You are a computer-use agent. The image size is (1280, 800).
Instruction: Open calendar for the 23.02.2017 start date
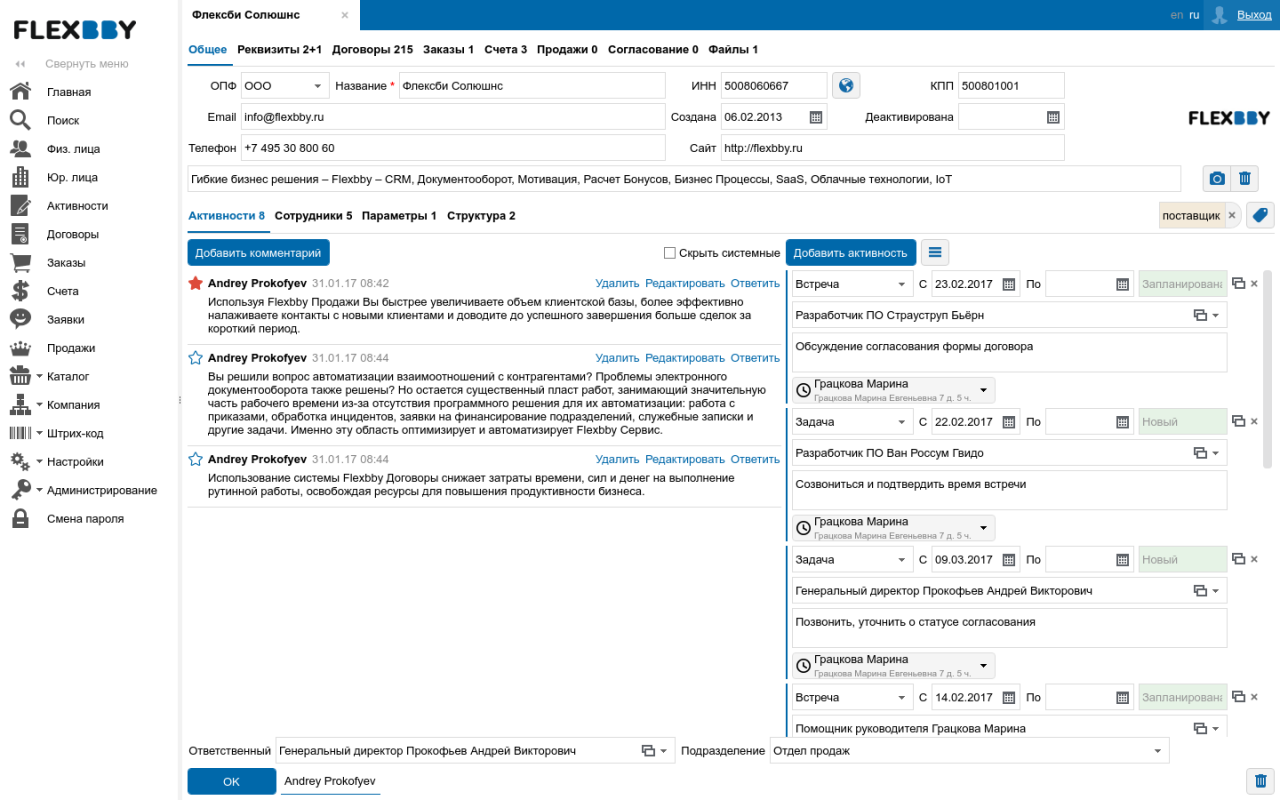pos(1008,284)
